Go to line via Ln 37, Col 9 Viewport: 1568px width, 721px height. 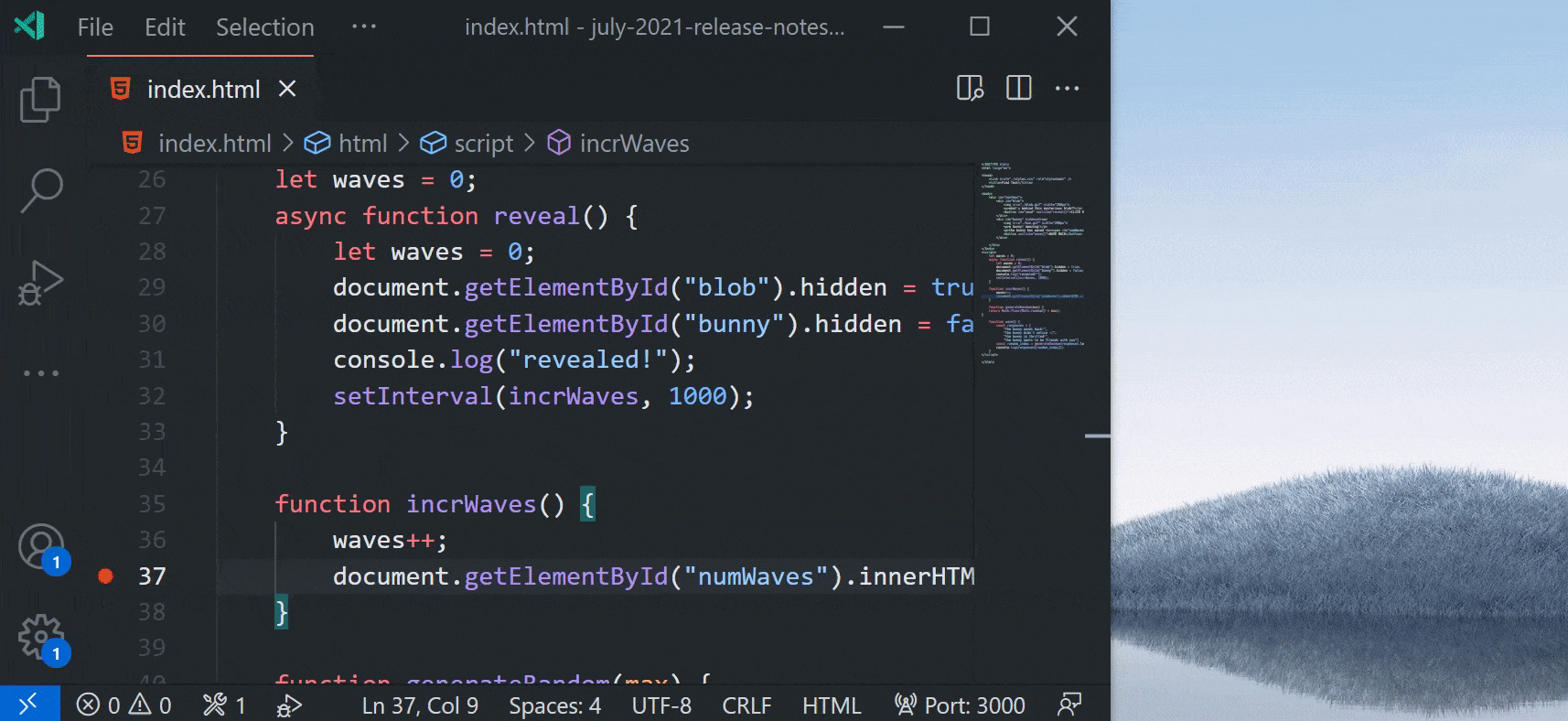[x=420, y=705]
